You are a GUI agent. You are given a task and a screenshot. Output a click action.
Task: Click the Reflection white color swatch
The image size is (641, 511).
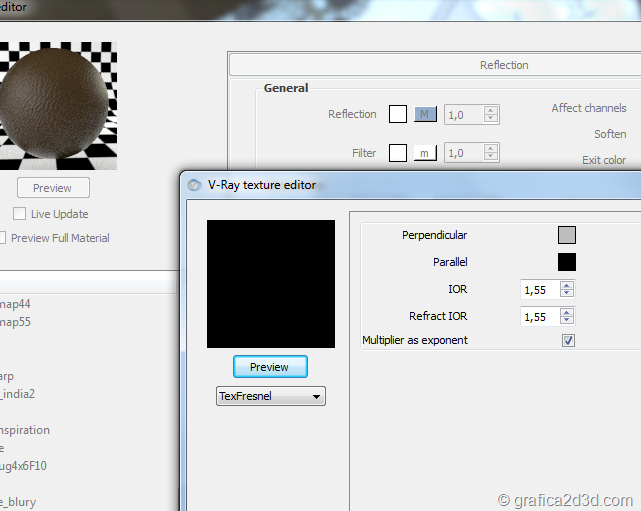[x=398, y=114]
